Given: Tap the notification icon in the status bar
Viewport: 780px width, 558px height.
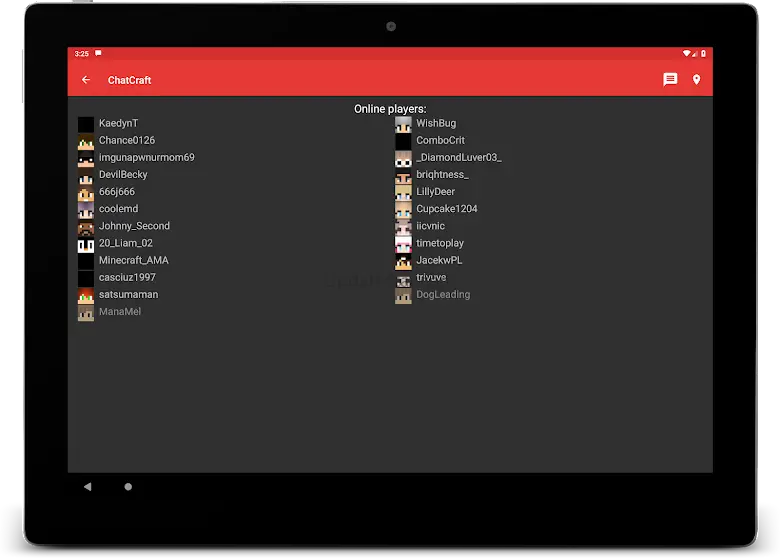Looking at the screenshot, I should (x=98, y=53).
